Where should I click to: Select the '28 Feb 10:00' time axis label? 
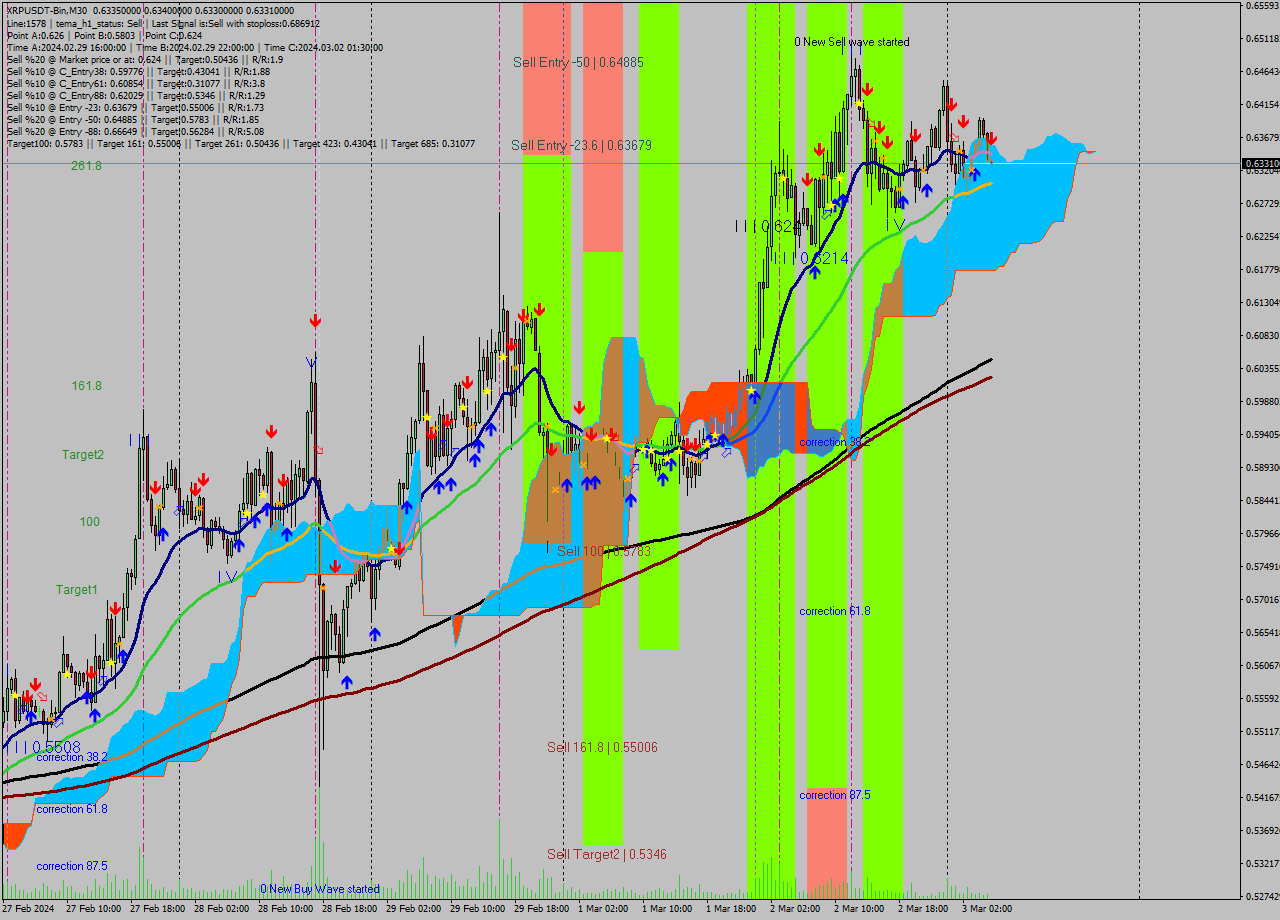[285, 909]
